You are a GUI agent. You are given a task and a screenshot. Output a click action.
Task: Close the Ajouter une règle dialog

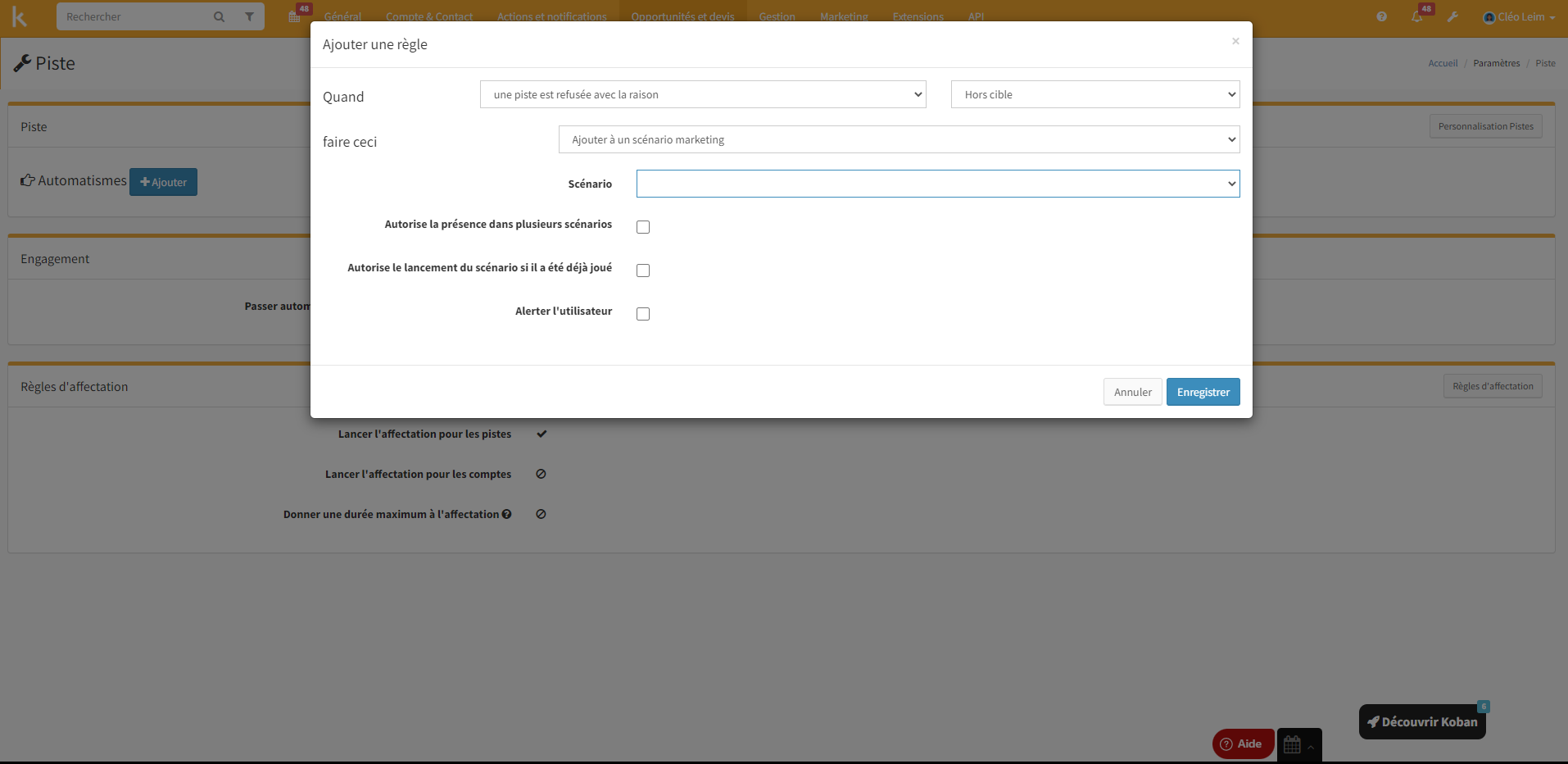click(x=1235, y=41)
